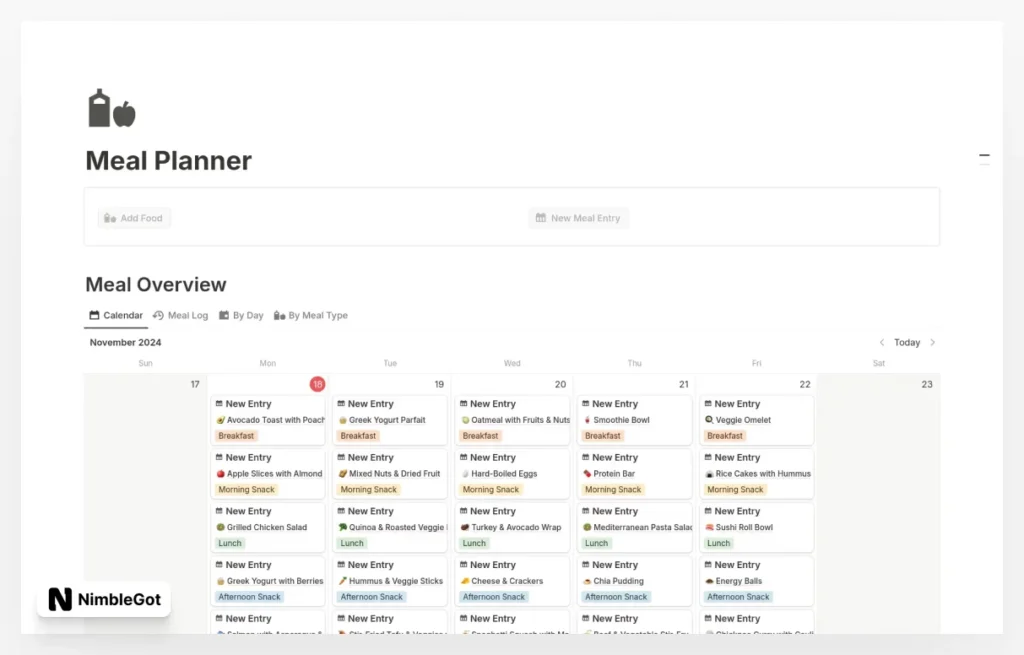Go to previous month with left chevron
The image size is (1024, 655).
pos(882,342)
